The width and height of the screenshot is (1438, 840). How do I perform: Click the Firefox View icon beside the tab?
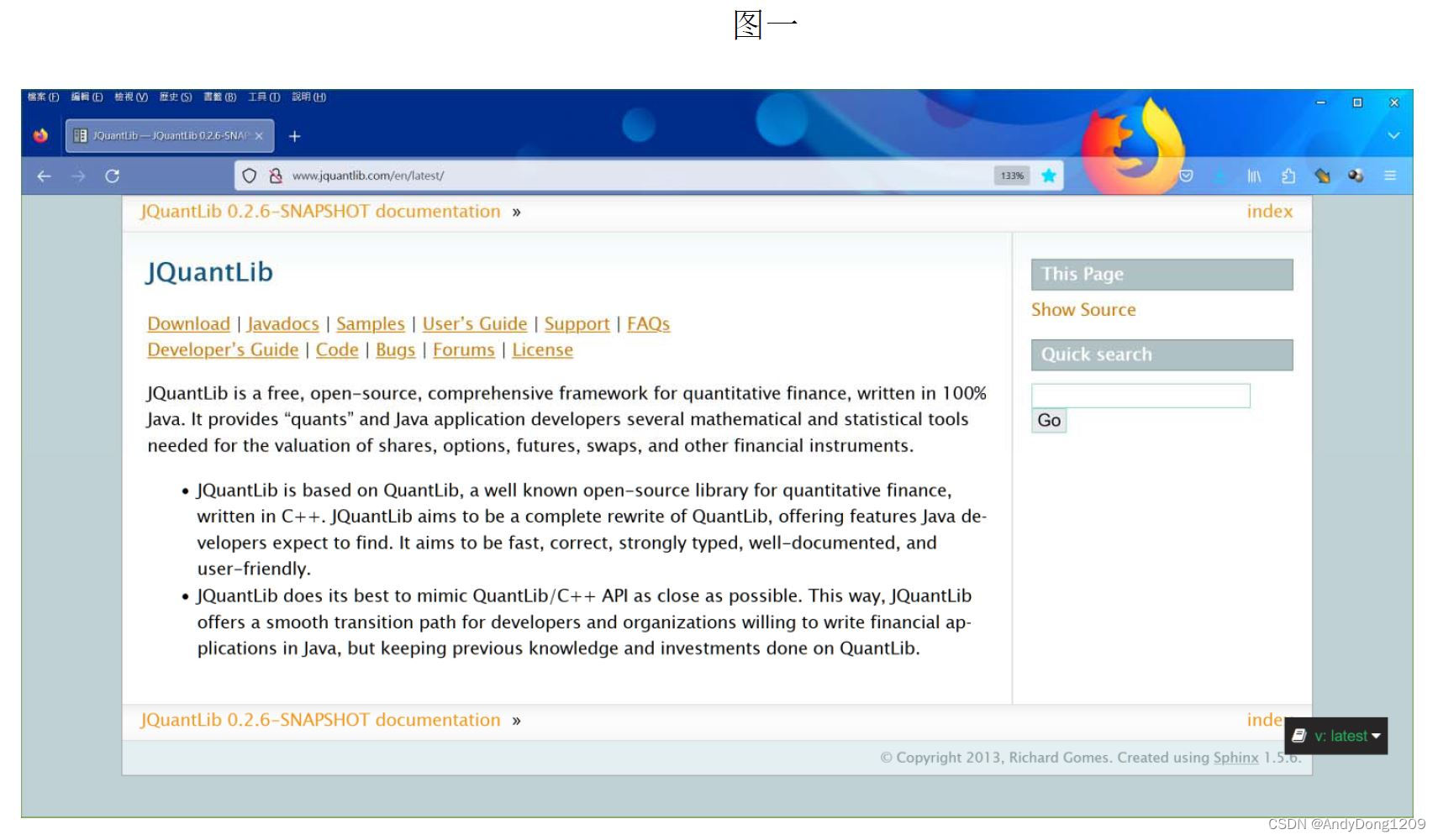[x=40, y=135]
